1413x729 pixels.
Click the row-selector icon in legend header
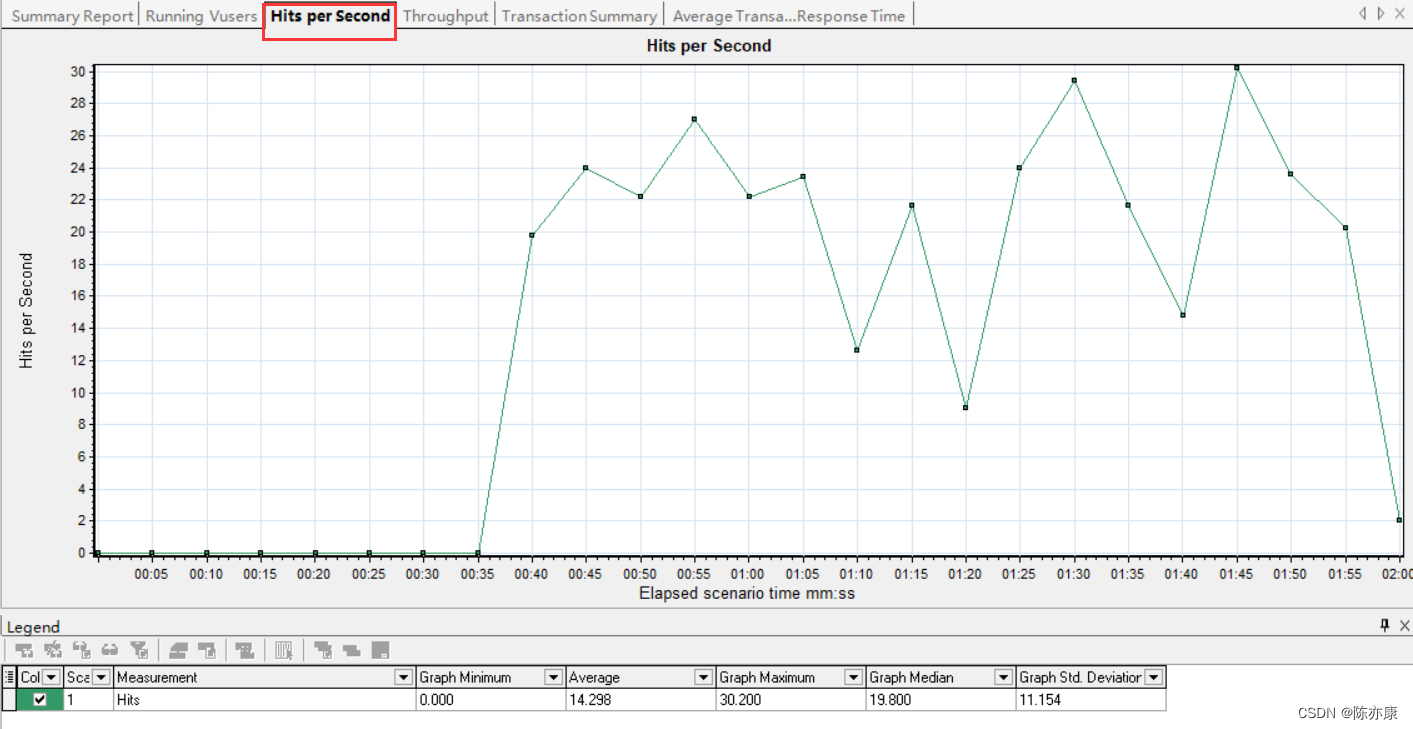coord(9,677)
